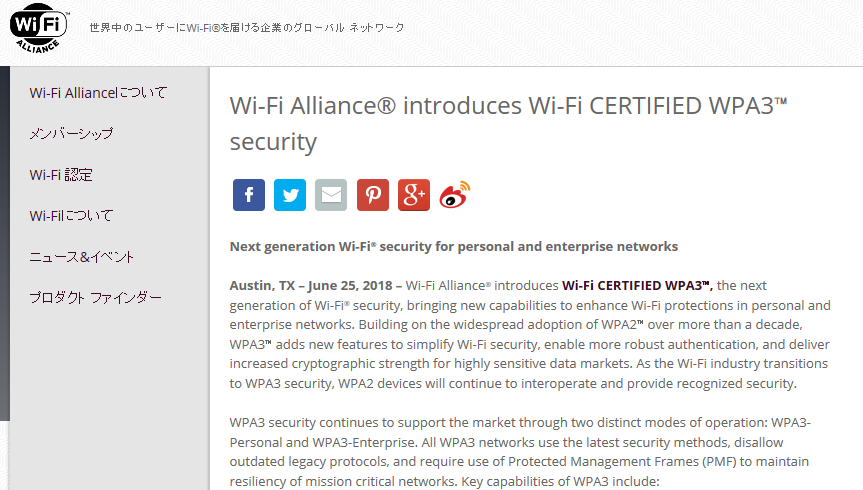The width and height of the screenshot is (863, 490).
Task: Click the WPA3 security article headline
Action: point(508,123)
